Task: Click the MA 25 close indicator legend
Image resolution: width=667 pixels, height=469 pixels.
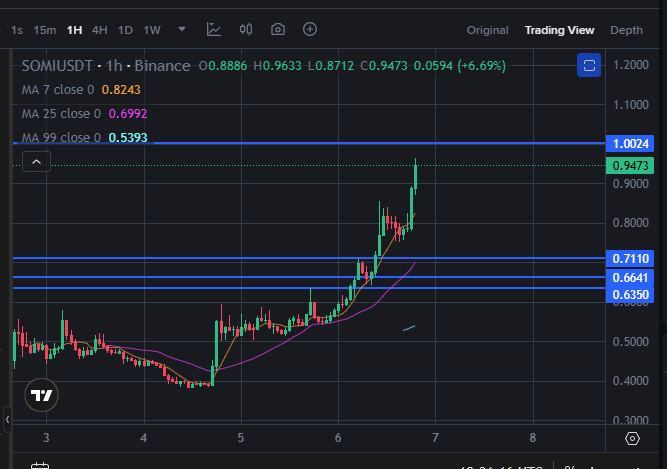Action: point(61,114)
